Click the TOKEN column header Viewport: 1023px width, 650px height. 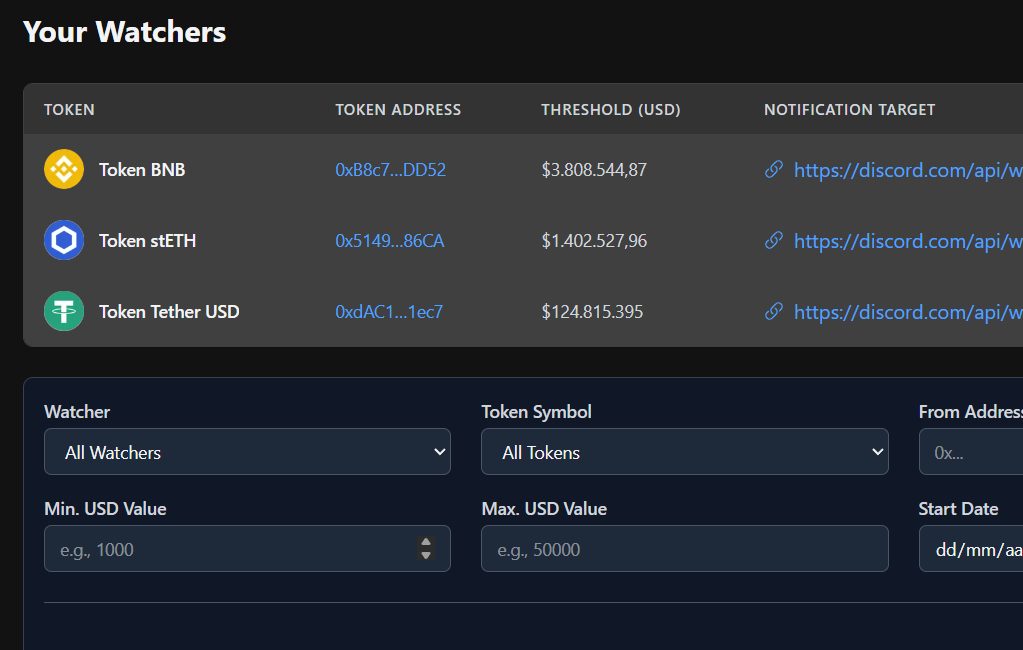[69, 109]
